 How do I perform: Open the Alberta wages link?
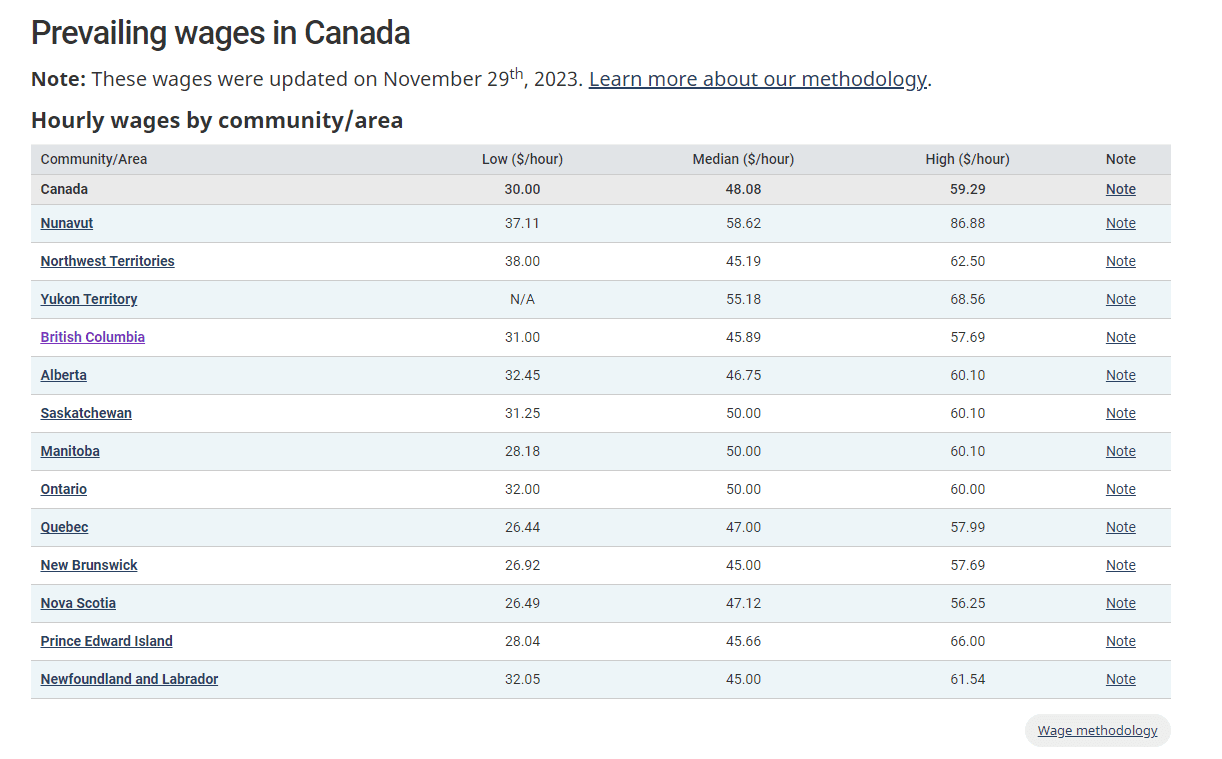(63, 375)
